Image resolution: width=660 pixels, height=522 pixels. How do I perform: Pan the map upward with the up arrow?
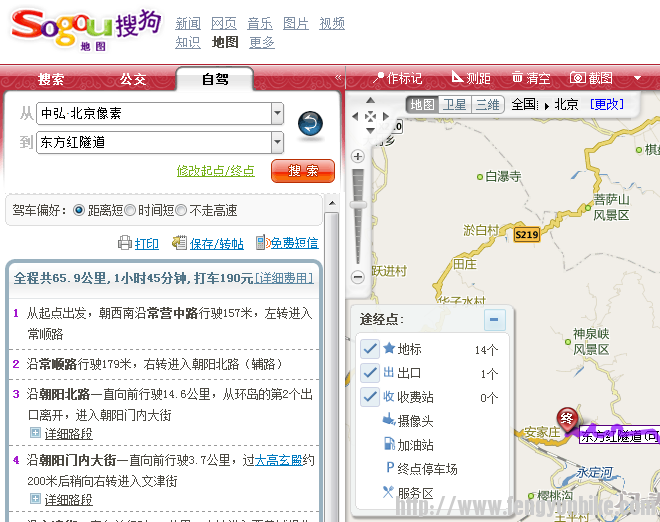tap(370, 100)
